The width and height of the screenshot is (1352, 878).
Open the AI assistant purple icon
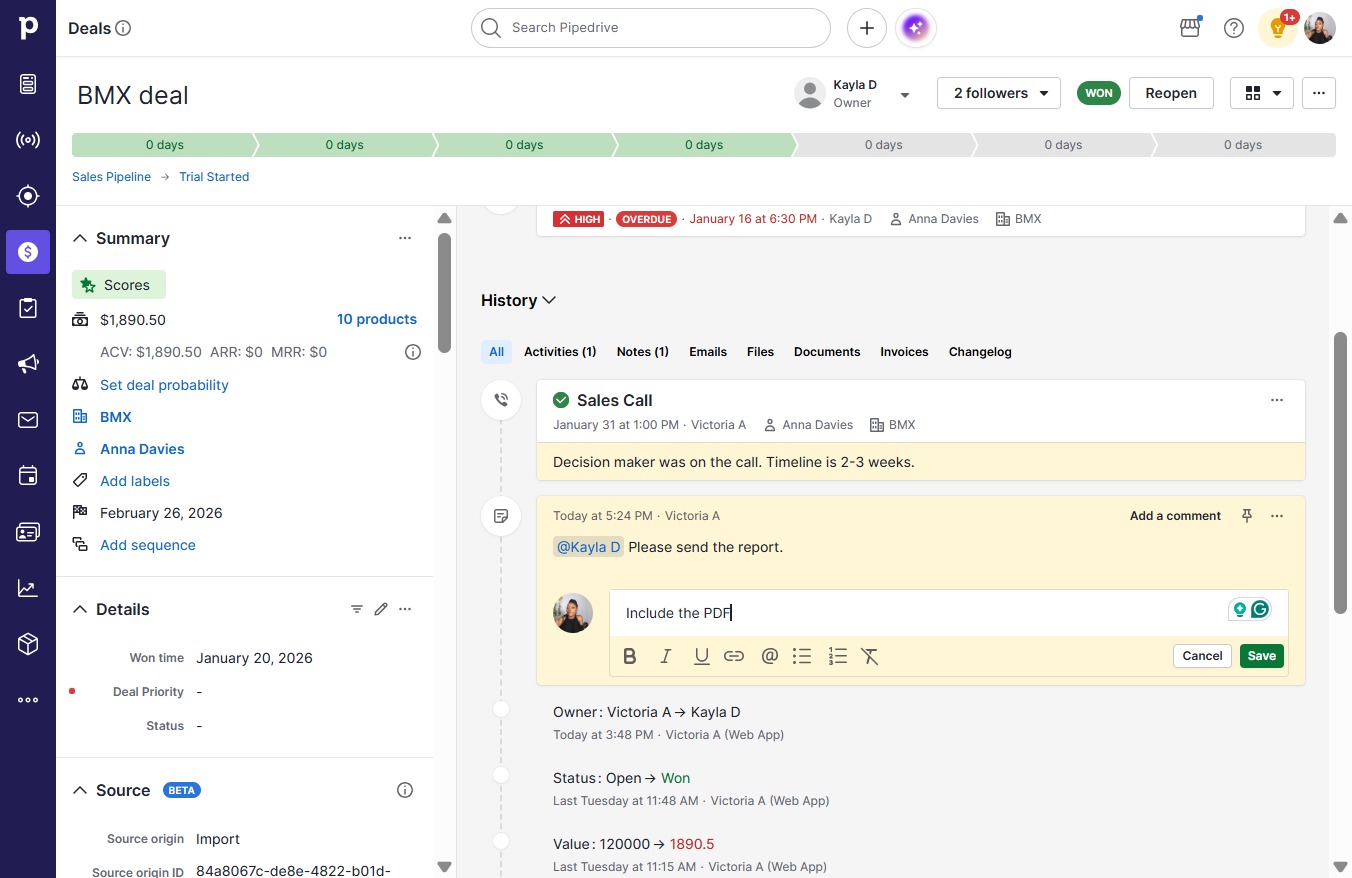pyautogui.click(x=916, y=28)
